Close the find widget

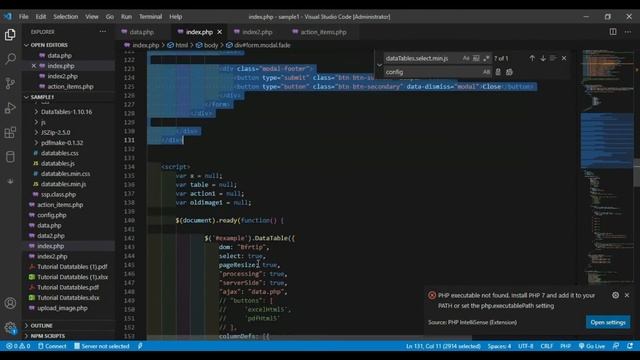(x=564, y=58)
